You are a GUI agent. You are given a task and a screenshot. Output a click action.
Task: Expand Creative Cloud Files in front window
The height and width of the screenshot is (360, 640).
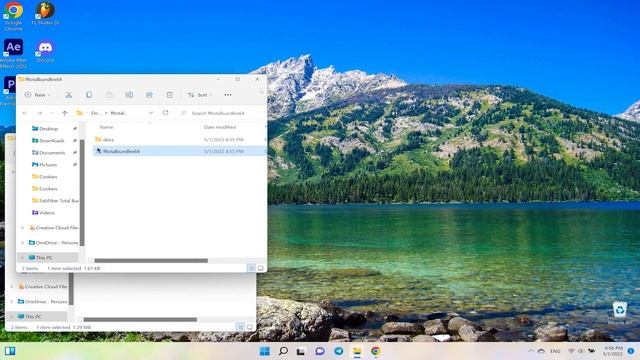click(23, 228)
